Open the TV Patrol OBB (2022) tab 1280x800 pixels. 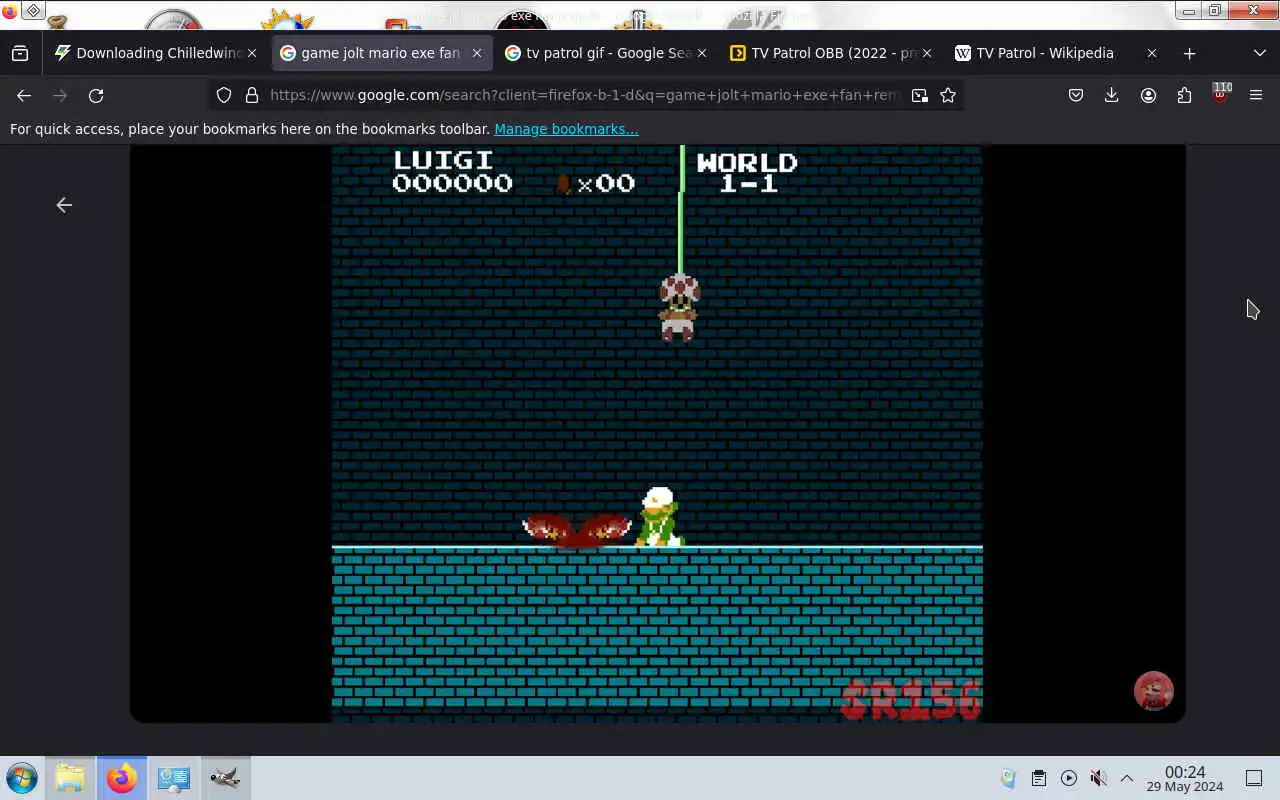pos(831,53)
